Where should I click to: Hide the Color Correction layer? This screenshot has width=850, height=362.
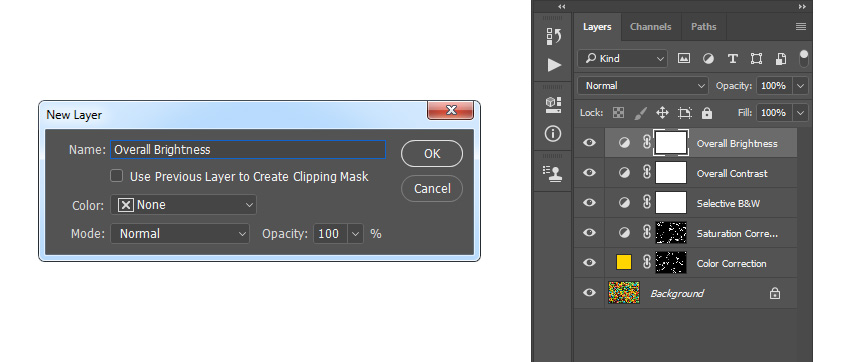pos(589,263)
